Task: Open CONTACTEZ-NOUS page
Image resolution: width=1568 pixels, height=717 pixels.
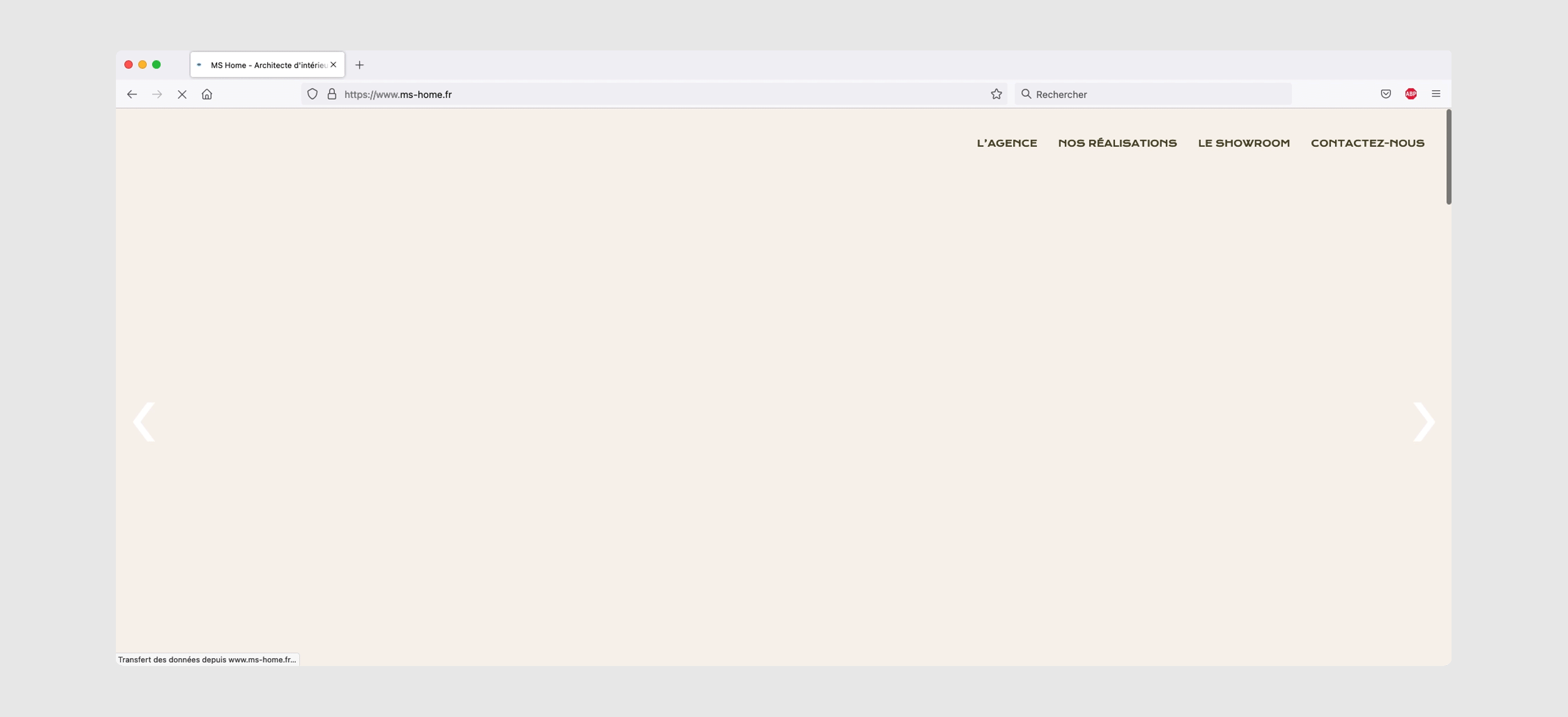Action: 1367,143
